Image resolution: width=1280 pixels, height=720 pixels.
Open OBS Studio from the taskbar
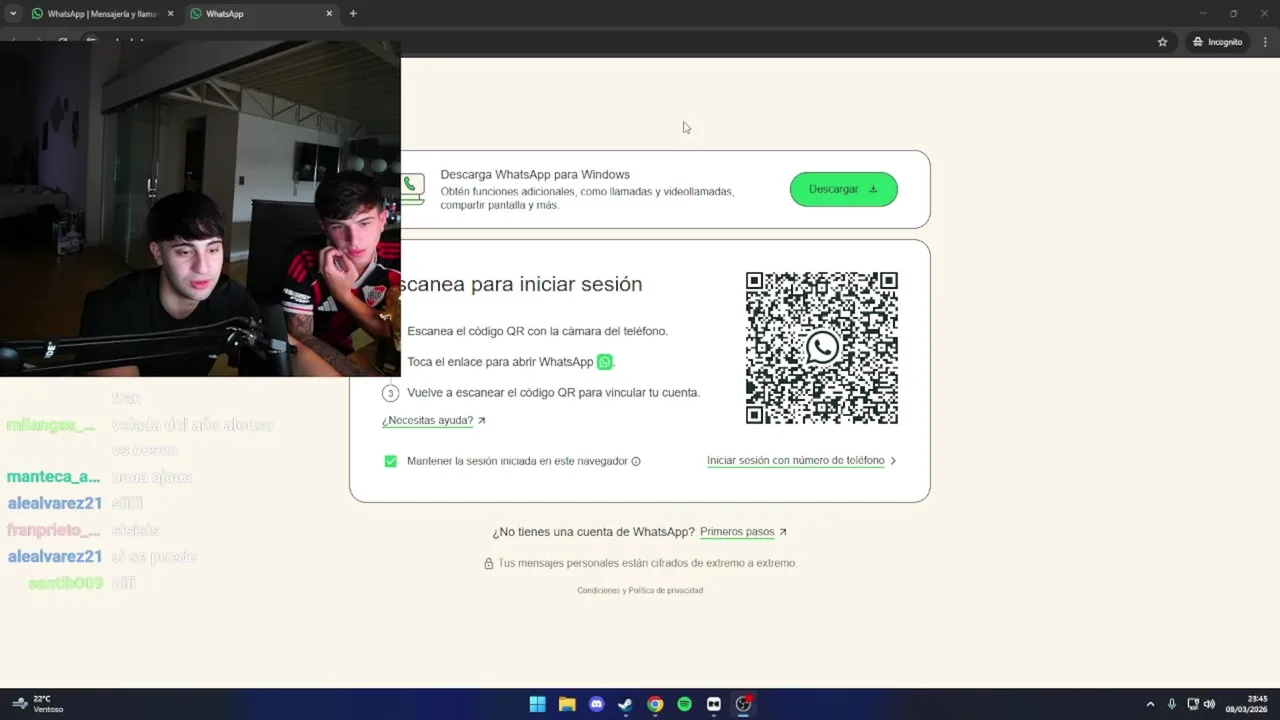coord(743,704)
